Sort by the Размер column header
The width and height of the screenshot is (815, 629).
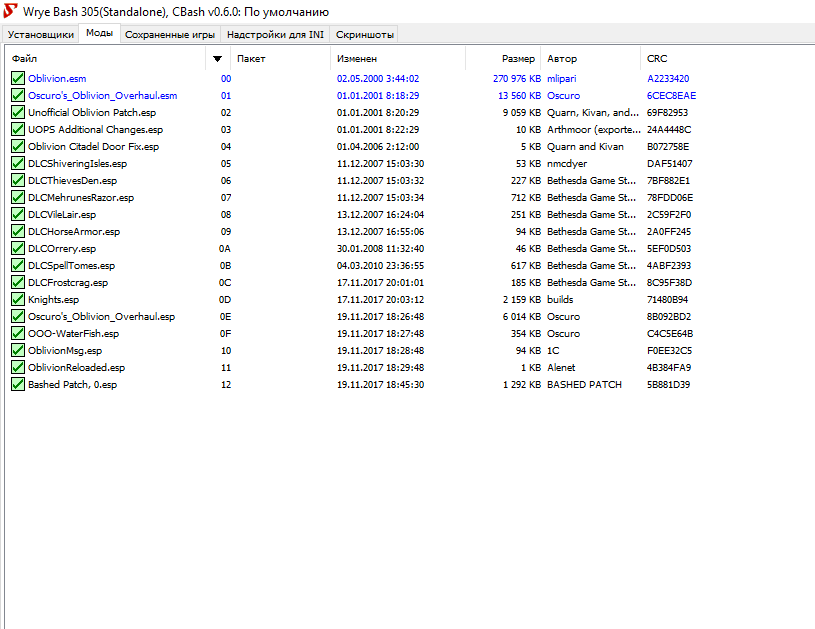click(503, 58)
